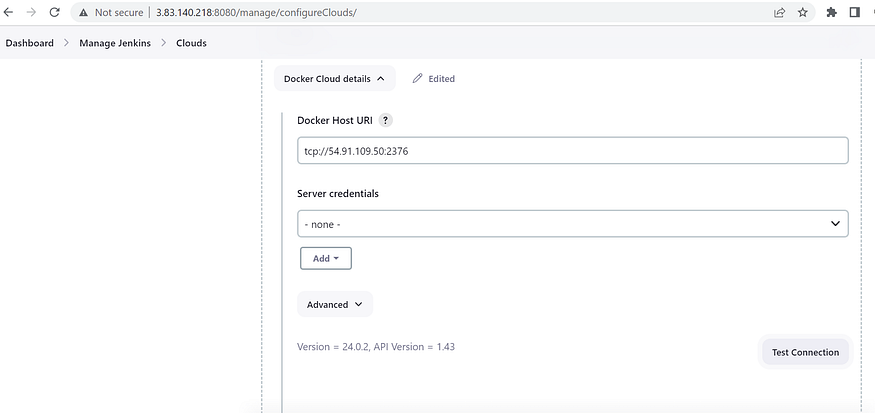This screenshot has height=413, width=875.
Task: Collapse the Docker Cloud details section
Action: 334,79
